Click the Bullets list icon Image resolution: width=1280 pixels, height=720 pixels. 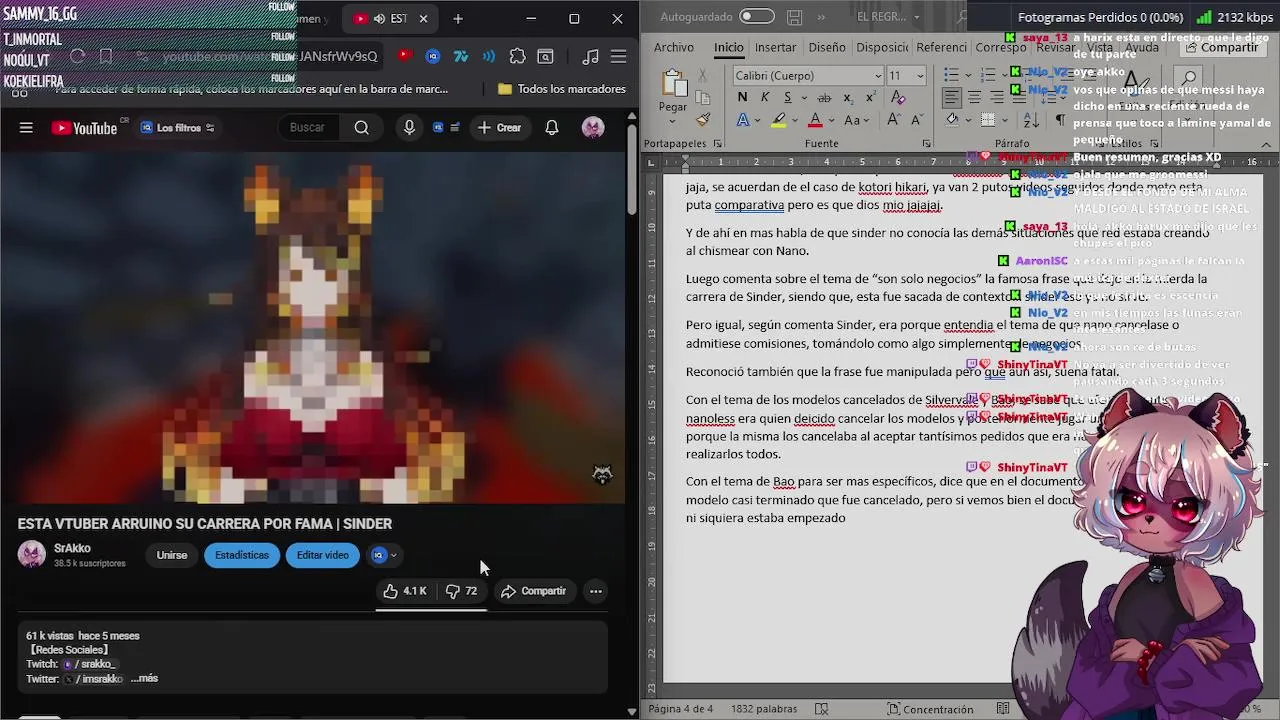click(x=951, y=76)
